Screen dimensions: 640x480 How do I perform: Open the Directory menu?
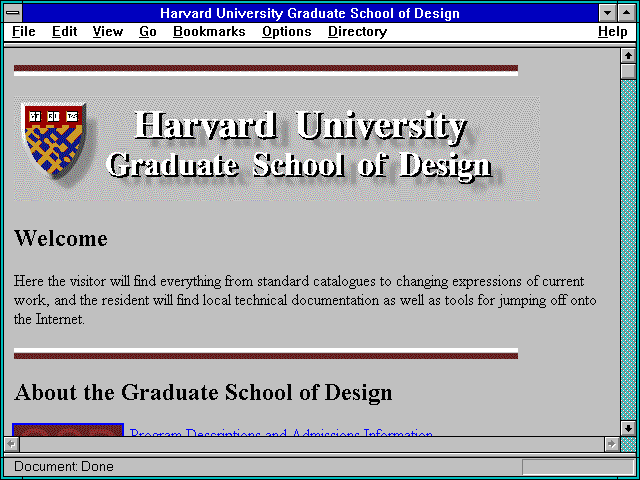(358, 32)
